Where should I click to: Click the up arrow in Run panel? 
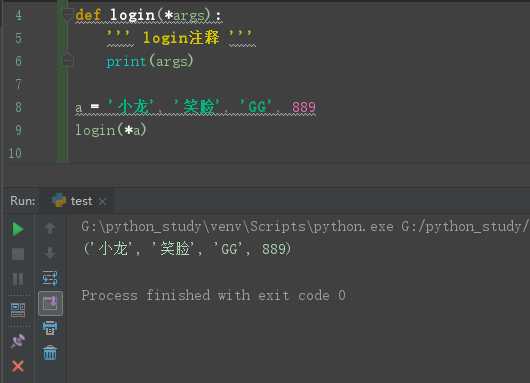point(50,229)
